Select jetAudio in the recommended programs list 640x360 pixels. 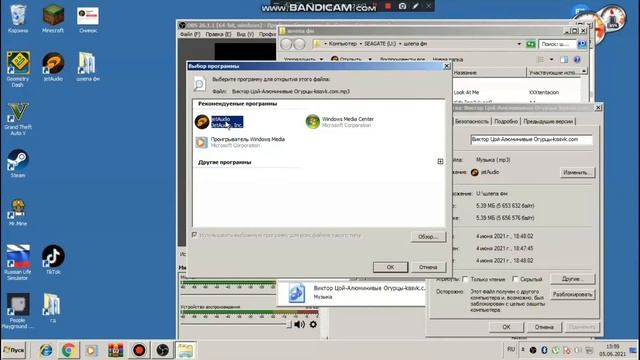(219, 122)
